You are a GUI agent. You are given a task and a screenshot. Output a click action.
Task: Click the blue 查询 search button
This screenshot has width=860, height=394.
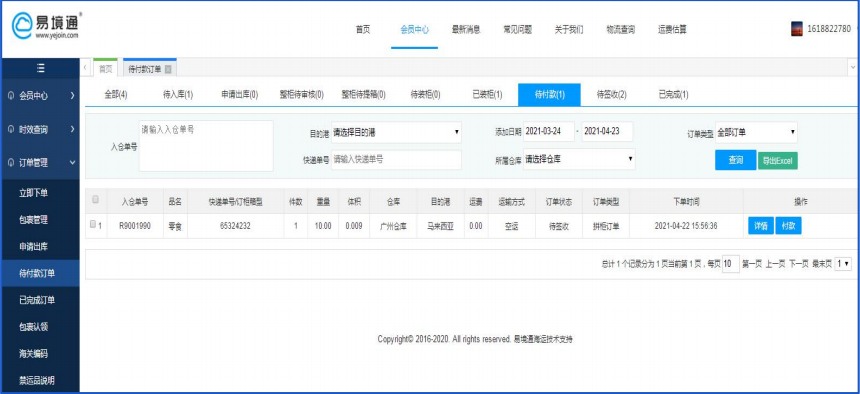735,160
